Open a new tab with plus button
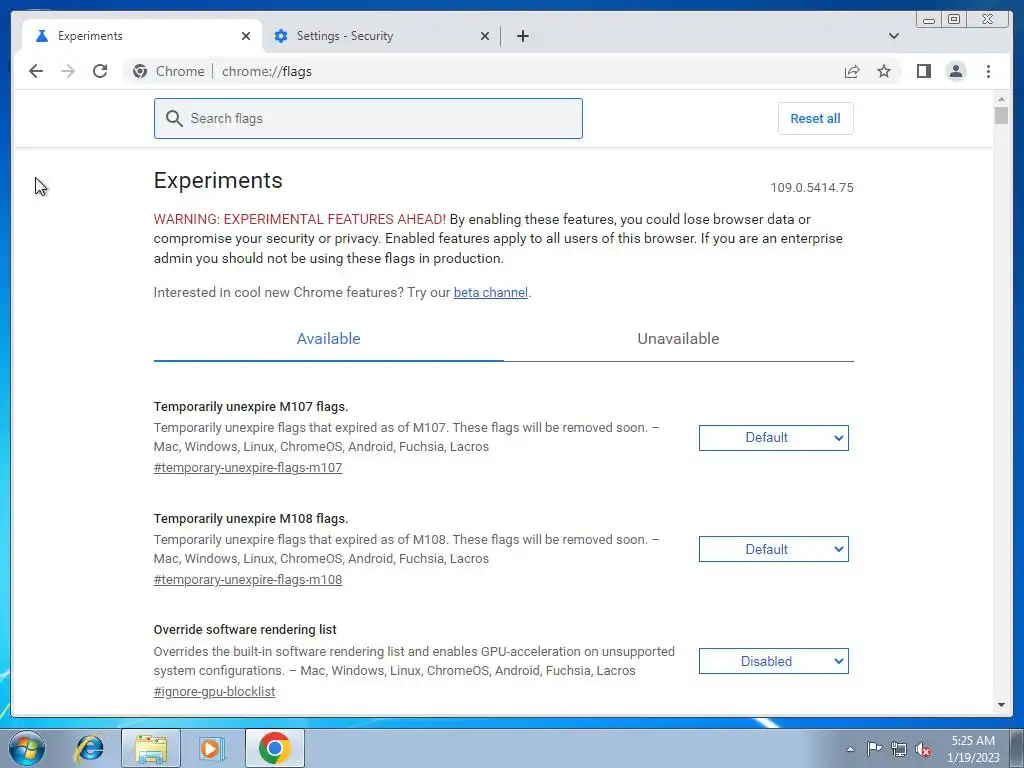Image resolution: width=1024 pixels, height=768 pixels. coord(522,36)
